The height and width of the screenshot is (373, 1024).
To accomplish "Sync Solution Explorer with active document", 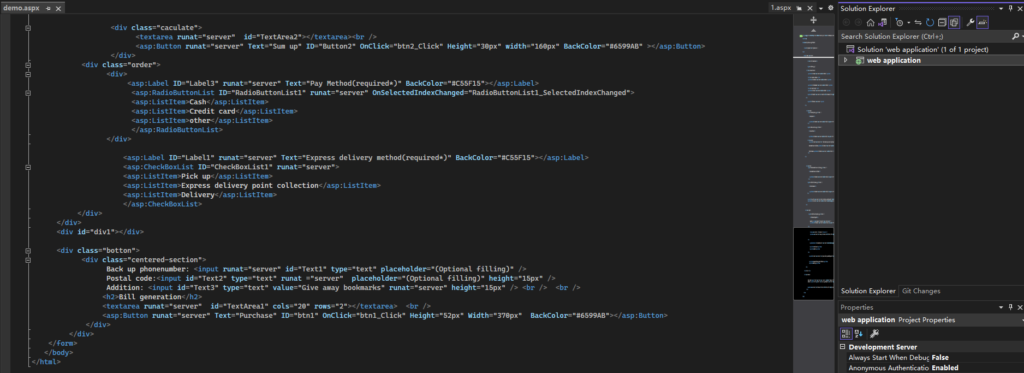I will click(918, 22).
